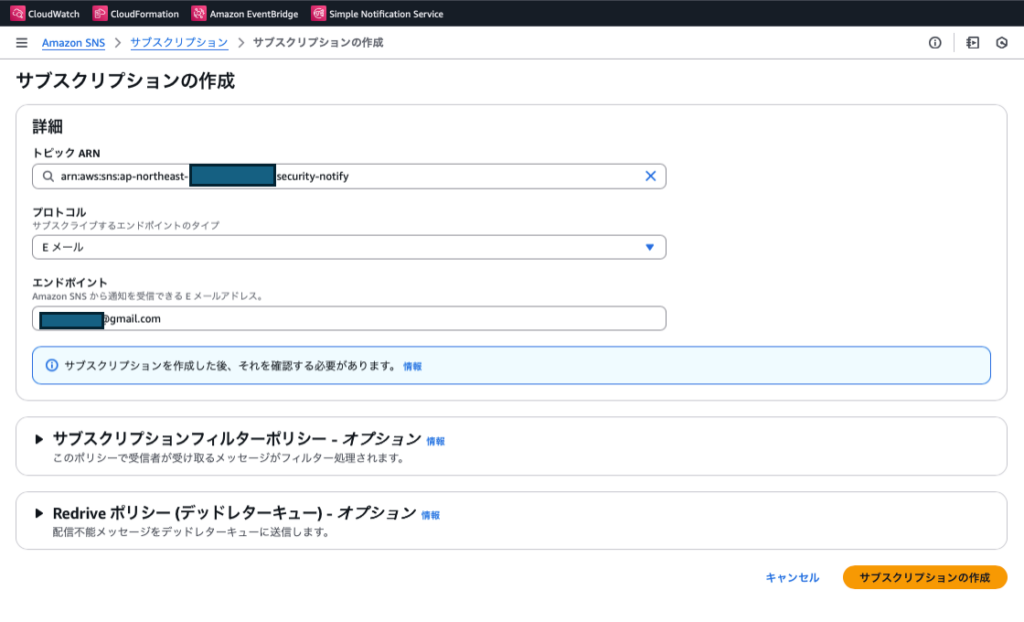The height and width of the screenshot is (622, 1024).
Task: Open the 情報 link in the blue banner
Action: (x=411, y=366)
